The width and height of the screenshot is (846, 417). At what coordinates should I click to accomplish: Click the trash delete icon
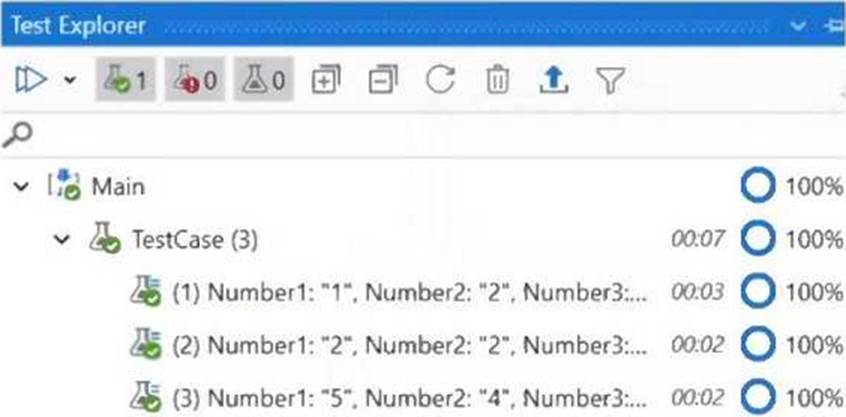497,80
